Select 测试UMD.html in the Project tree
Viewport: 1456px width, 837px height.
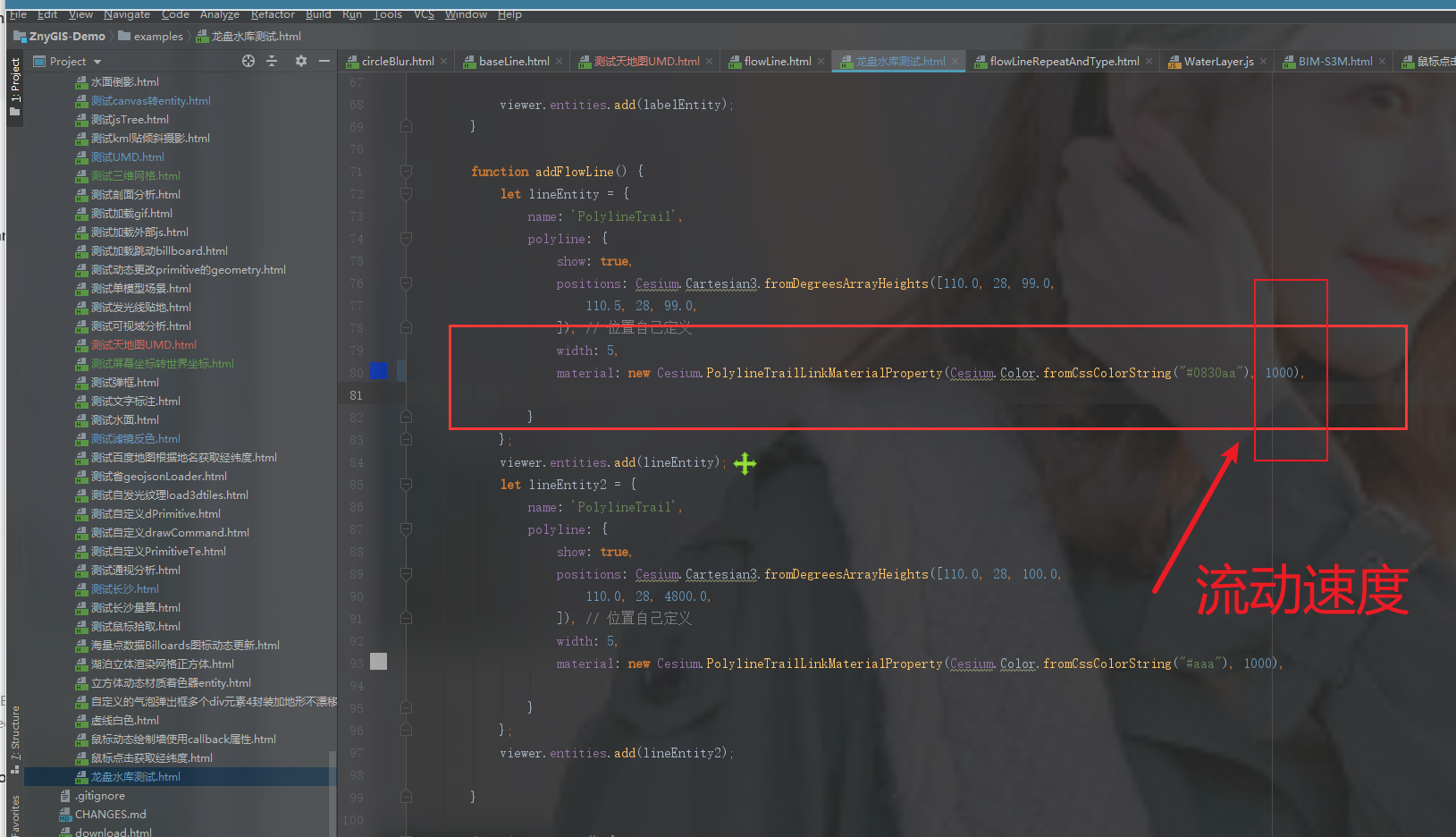coord(128,157)
